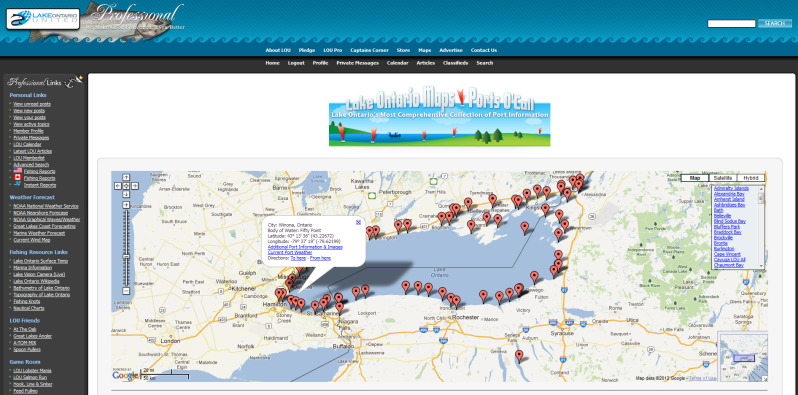
Task: Open Great Lakes Angler link
Action: tap(33, 336)
